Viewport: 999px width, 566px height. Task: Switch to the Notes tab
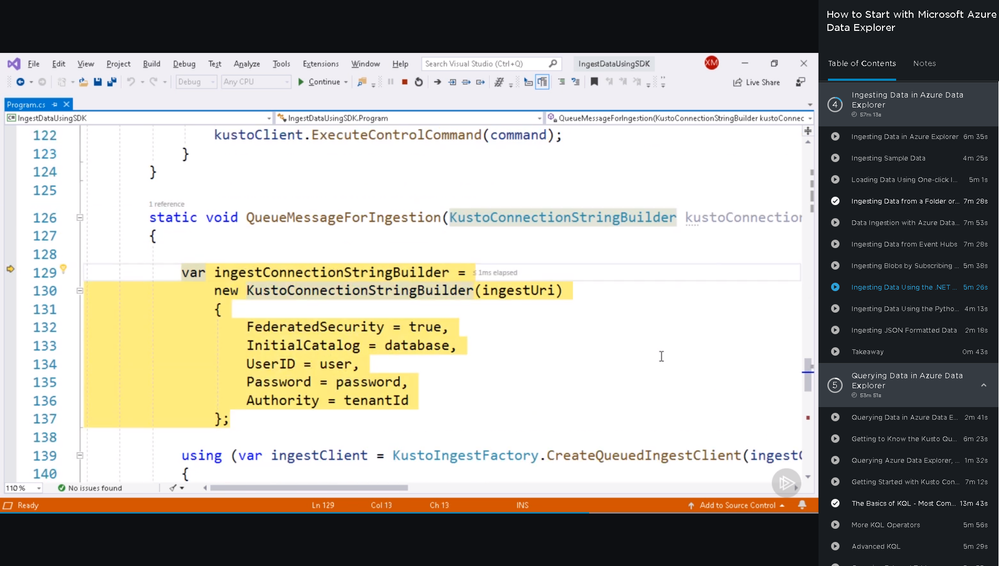coord(924,63)
